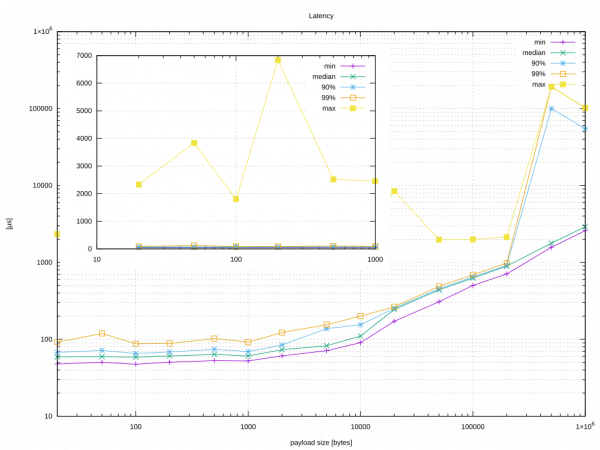Screen dimensions: 600x450
Task: Click the 'median' legend marker in inset chart
Action: coord(353,76)
